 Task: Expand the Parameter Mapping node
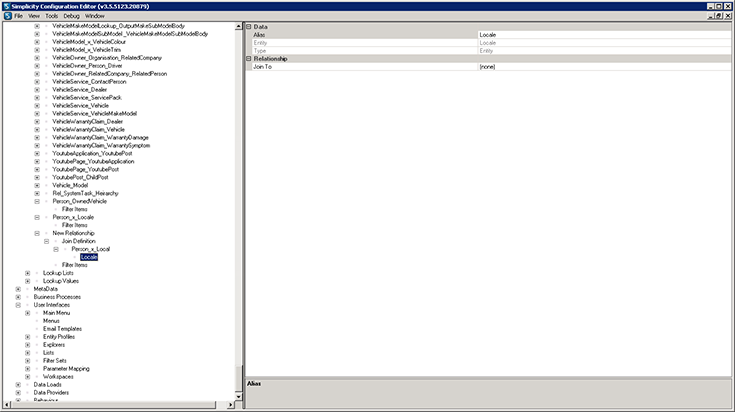click(x=28, y=369)
